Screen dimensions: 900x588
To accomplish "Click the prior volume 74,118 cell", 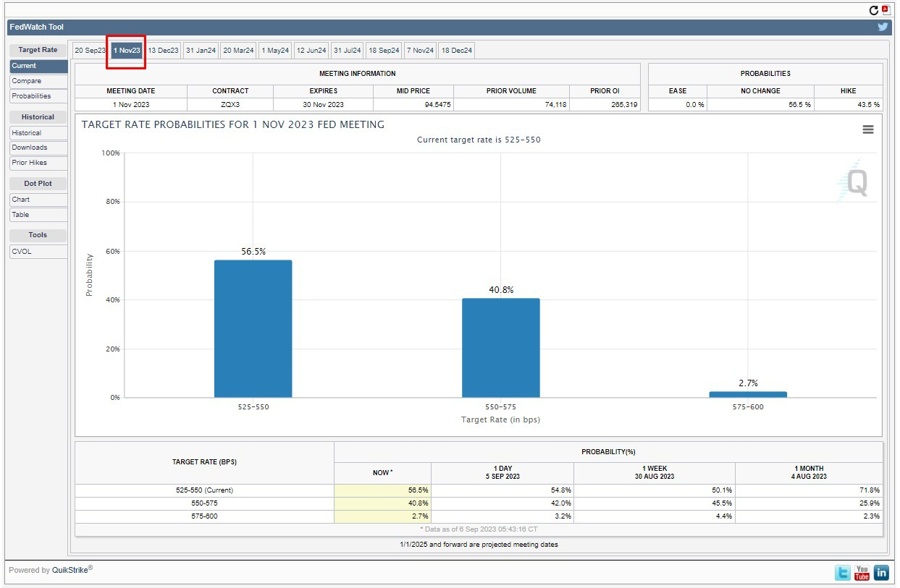I will [x=511, y=105].
